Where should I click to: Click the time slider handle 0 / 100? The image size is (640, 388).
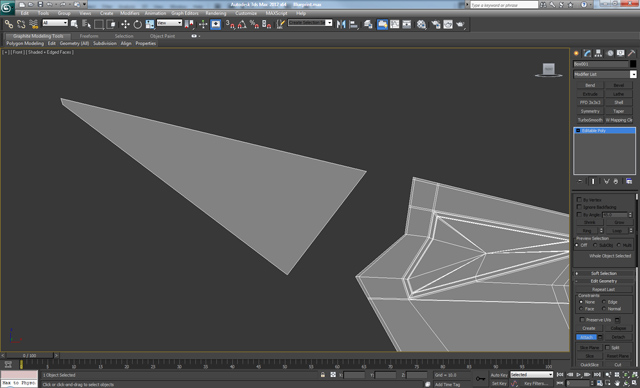tap(29, 355)
